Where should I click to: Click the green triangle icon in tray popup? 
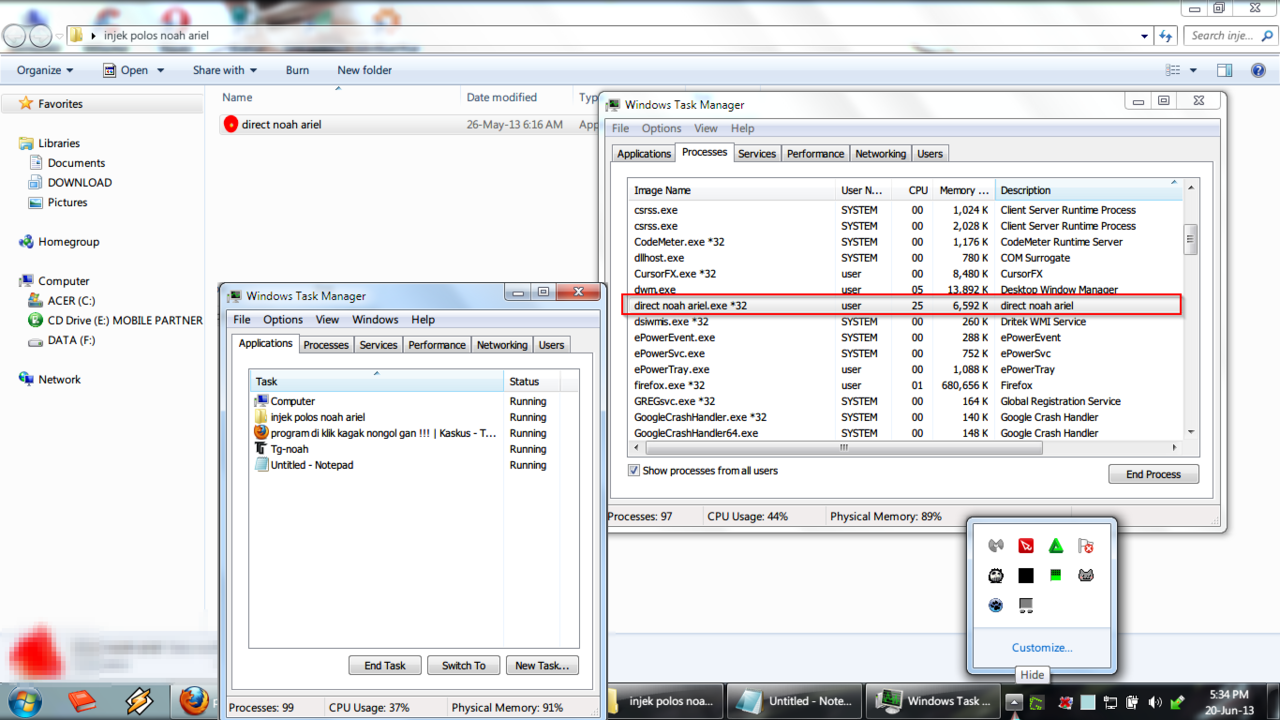1056,546
